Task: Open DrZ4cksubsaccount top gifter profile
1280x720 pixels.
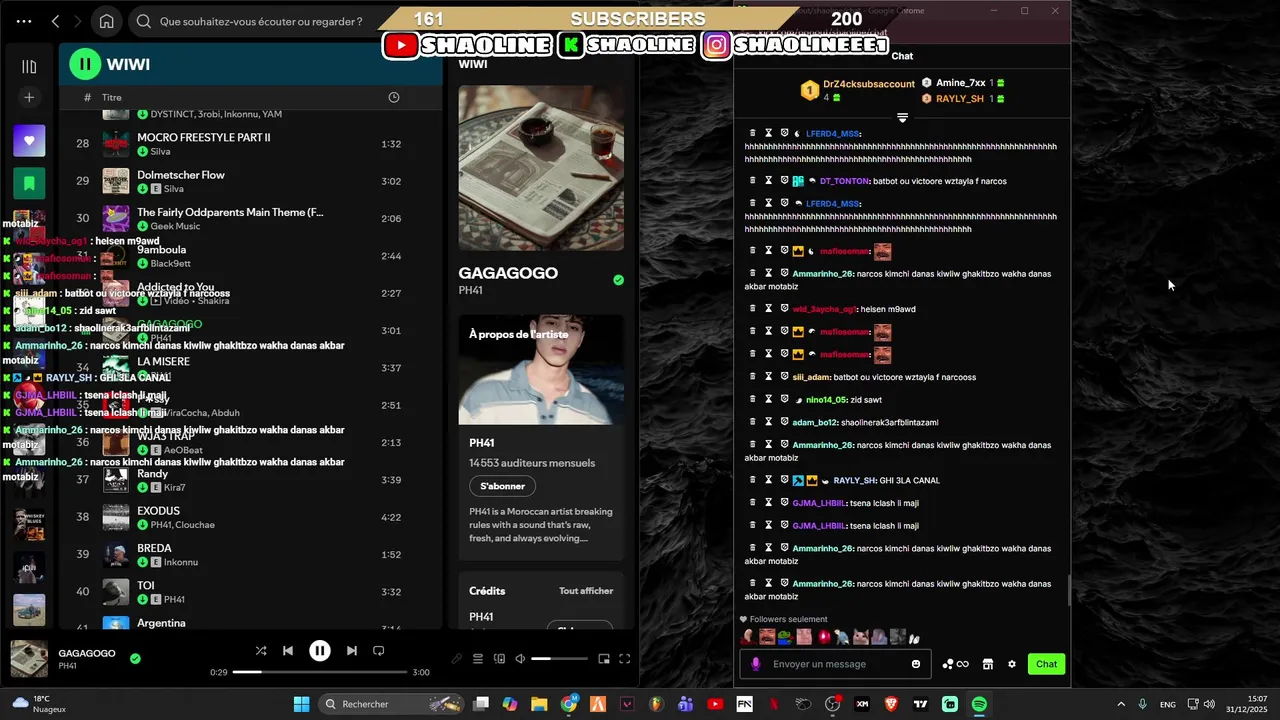Action: pos(868,84)
